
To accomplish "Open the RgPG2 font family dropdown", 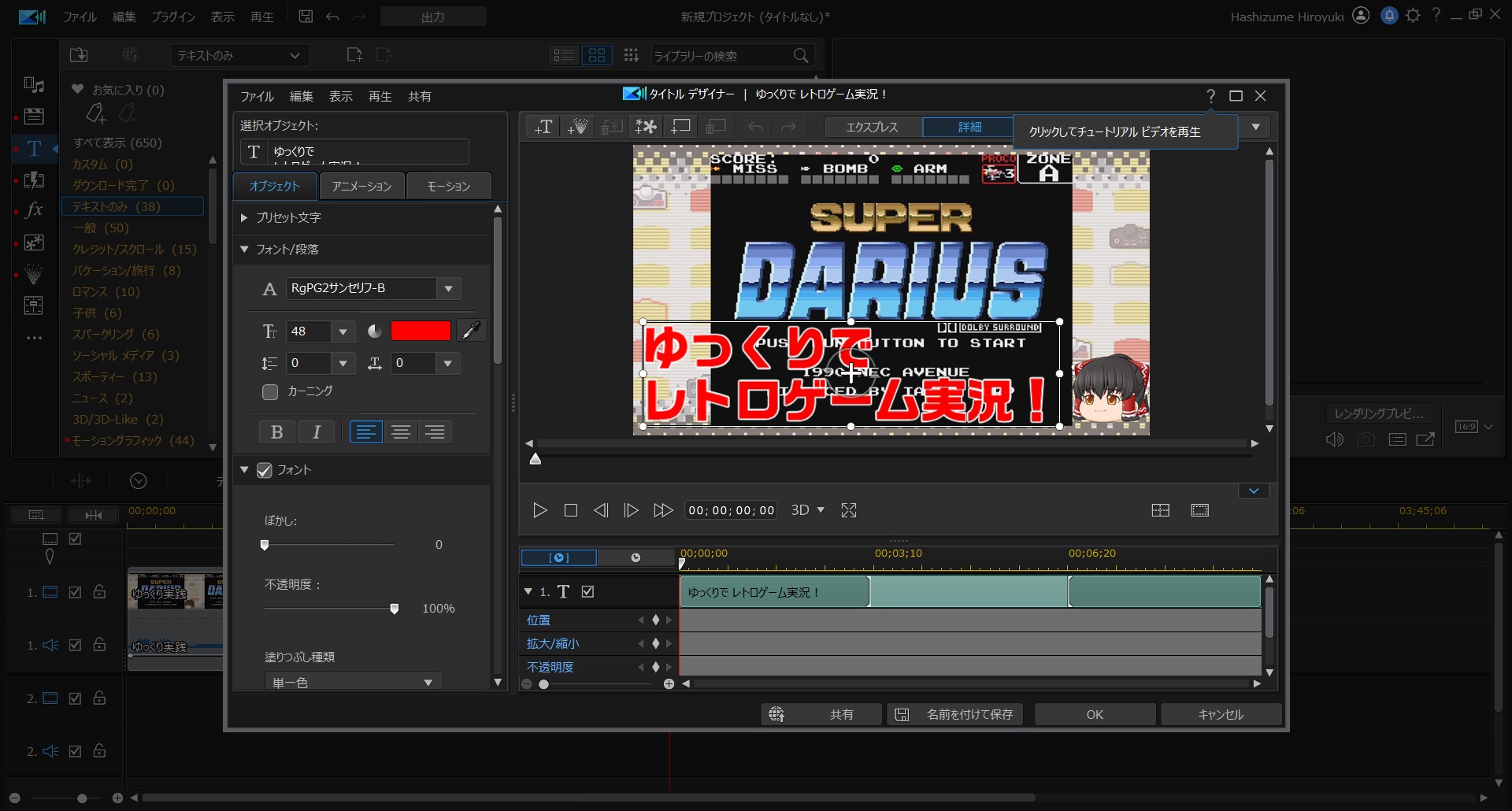I will point(448,288).
